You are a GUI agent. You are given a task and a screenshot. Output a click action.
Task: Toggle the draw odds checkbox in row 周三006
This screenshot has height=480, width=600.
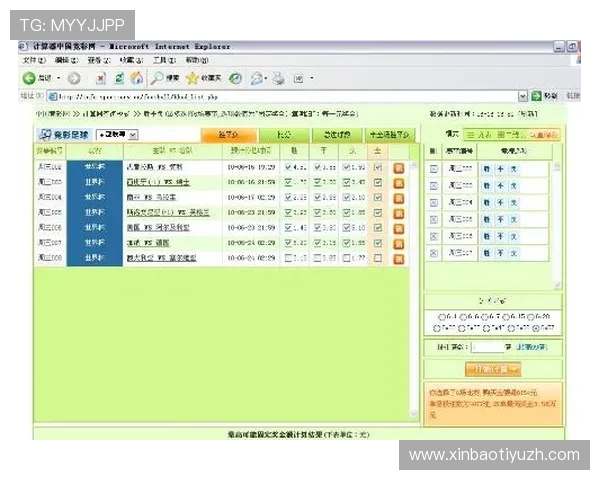point(317,228)
